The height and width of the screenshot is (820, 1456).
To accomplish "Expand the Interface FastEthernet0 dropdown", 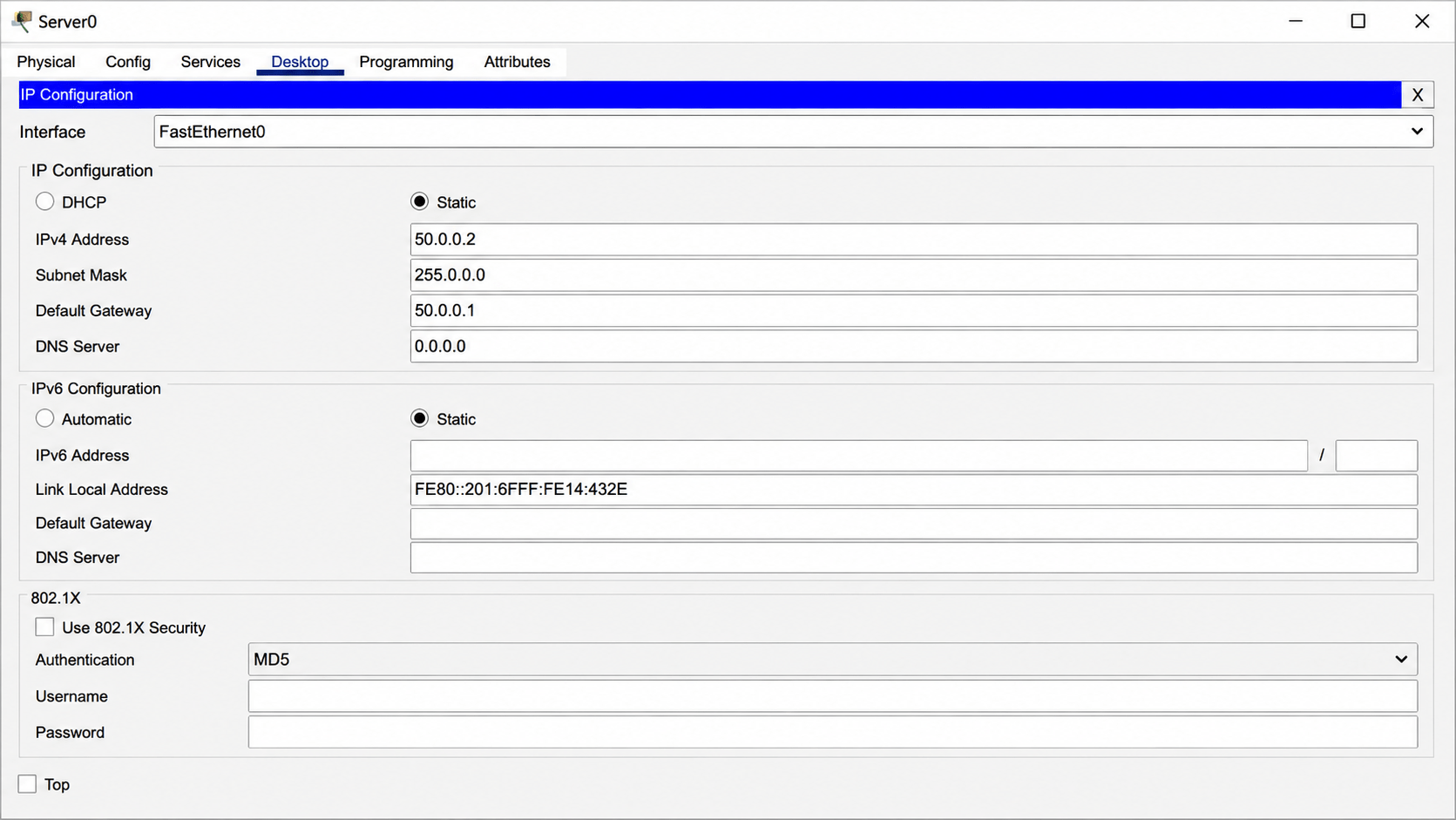I will pyautogui.click(x=794, y=132).
